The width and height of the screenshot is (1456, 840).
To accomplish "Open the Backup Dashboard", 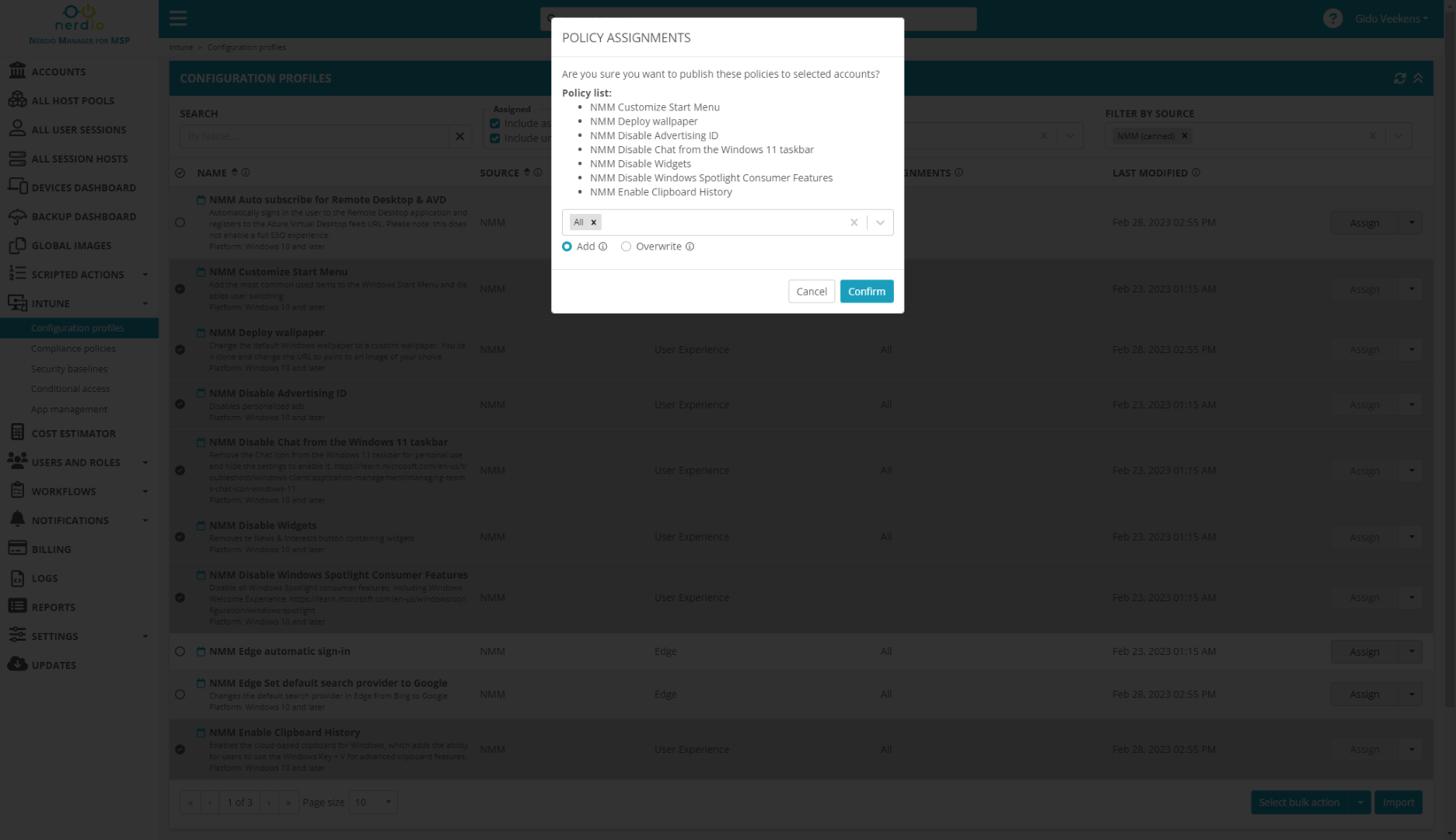I will [84, 216].
